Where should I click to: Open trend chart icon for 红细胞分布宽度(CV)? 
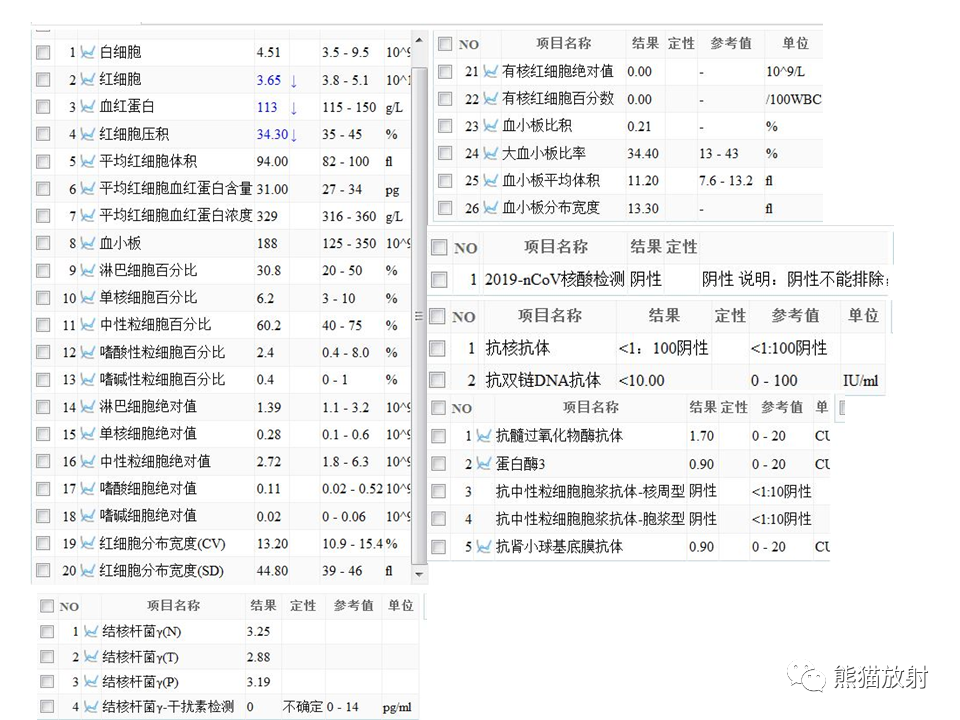(88, 543)
